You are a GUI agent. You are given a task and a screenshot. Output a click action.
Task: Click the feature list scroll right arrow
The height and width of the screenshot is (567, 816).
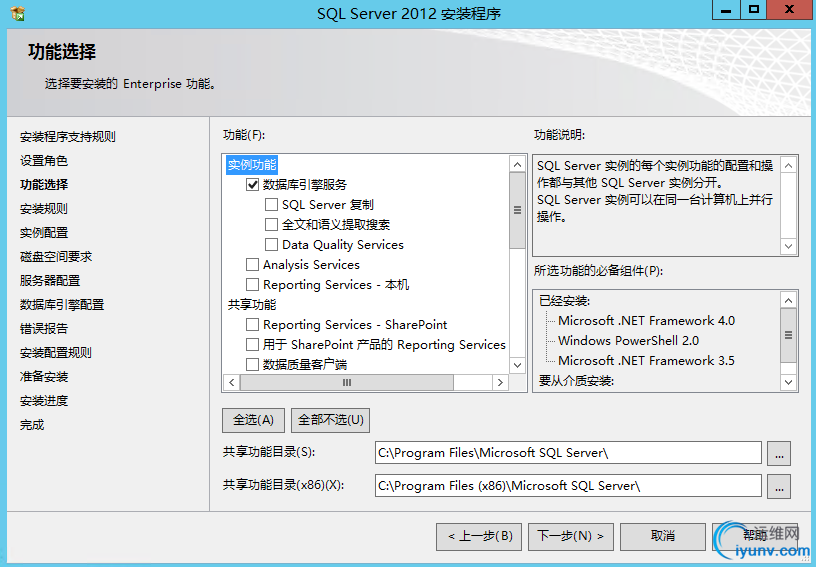pyautogui.click(x=500, y=382)
